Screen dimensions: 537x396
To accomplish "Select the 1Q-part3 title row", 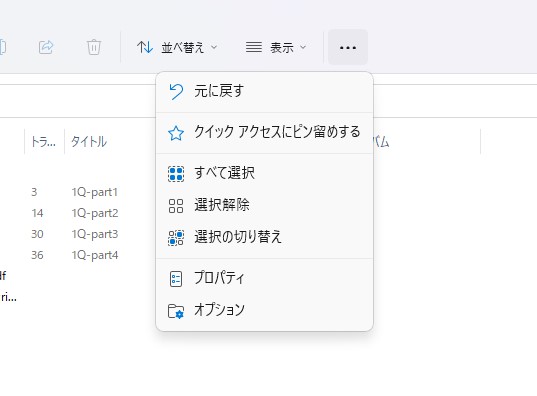I will click(x=95, y=234).
